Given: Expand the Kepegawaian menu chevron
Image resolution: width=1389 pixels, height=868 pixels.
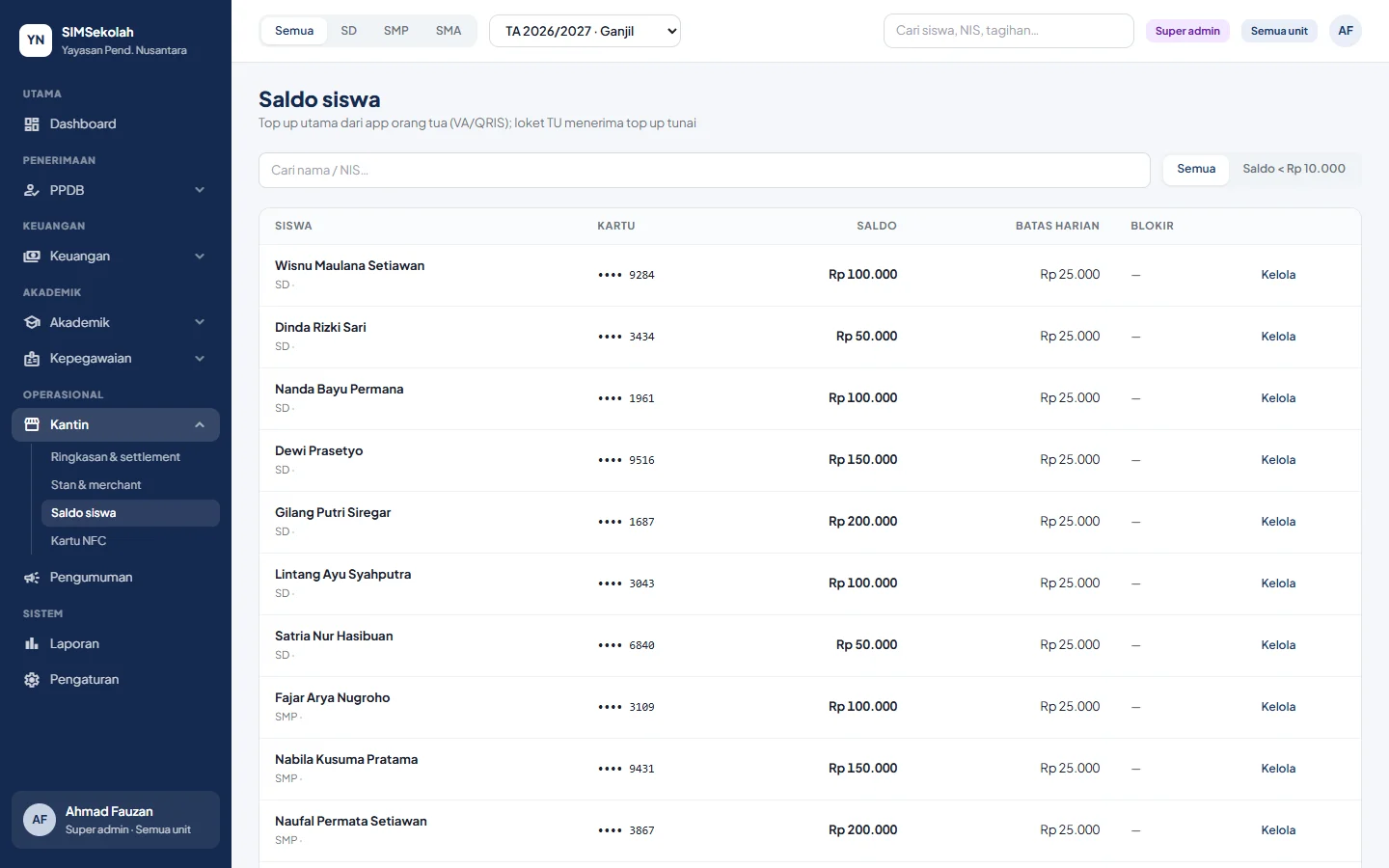Looking at the screenshot, I should [200, 359].
